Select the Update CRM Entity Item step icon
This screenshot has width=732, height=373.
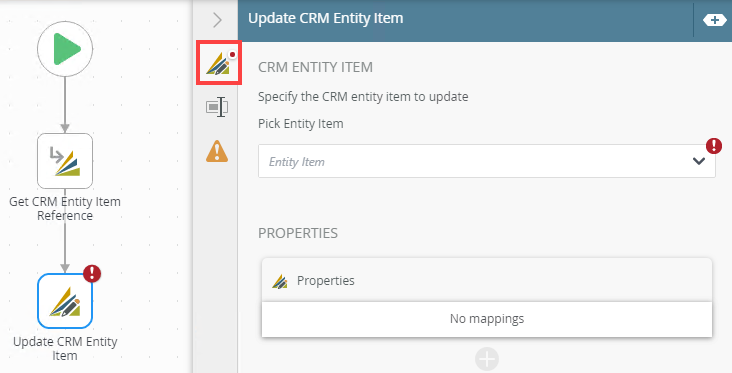pos(65,301)
